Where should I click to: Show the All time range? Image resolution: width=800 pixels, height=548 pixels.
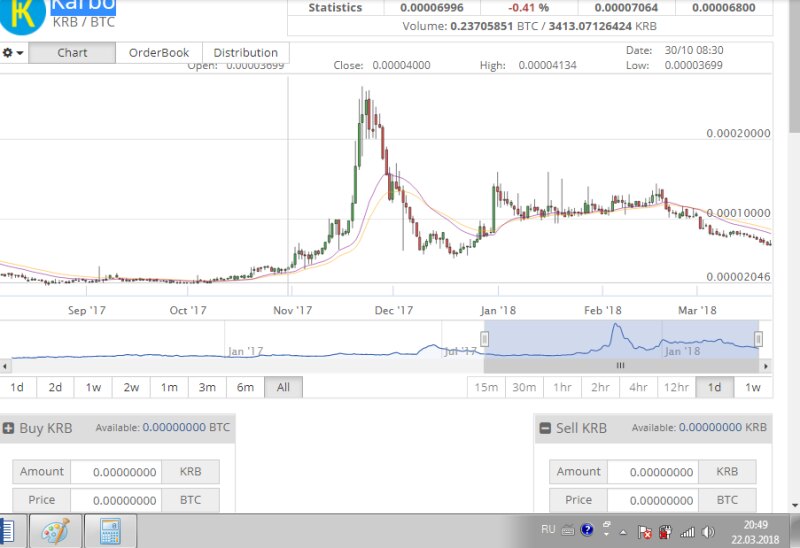point(283,387)
